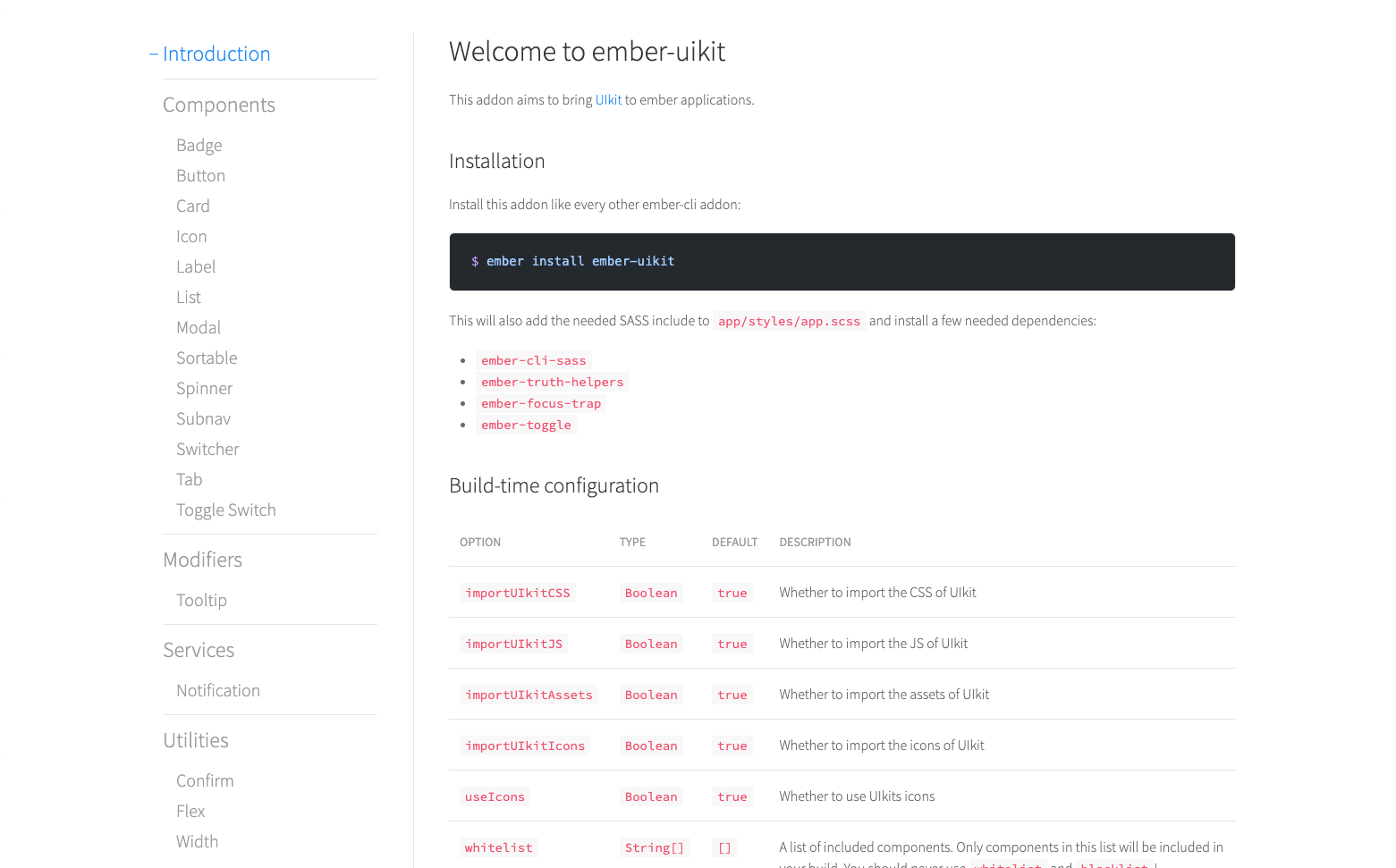Image resolution: width=1396 pixels, height=868 pixels.
Task: Select Toggle Switch in the sidebar
Action: click(226, 510)
